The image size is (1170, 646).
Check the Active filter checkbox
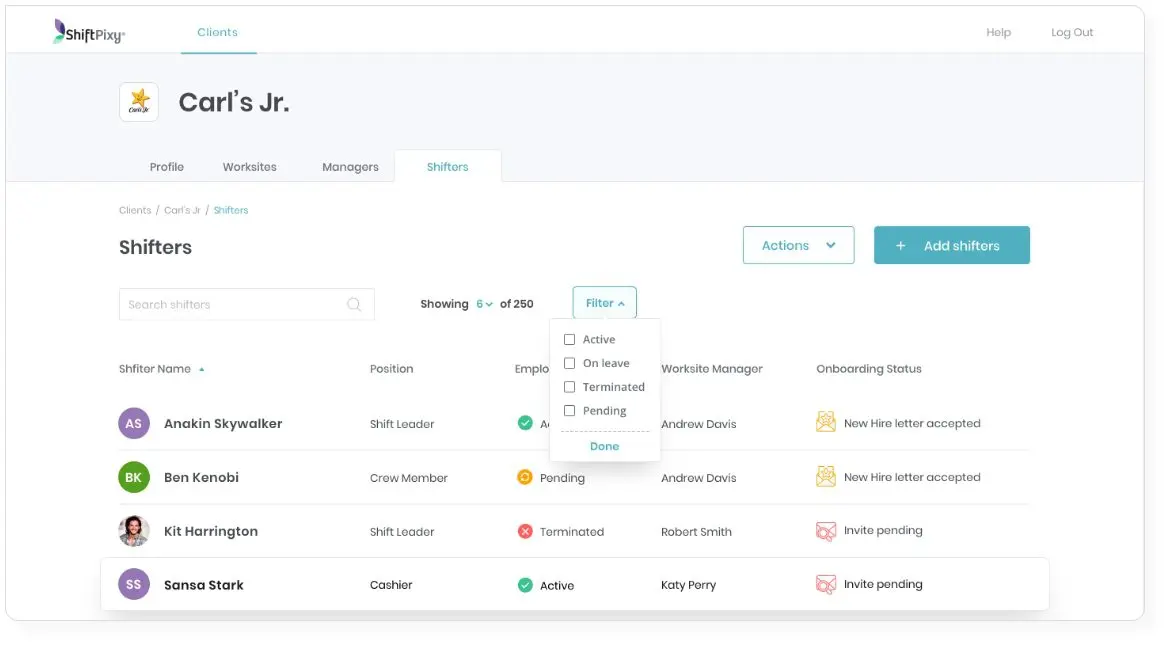[x=569, y=339]
